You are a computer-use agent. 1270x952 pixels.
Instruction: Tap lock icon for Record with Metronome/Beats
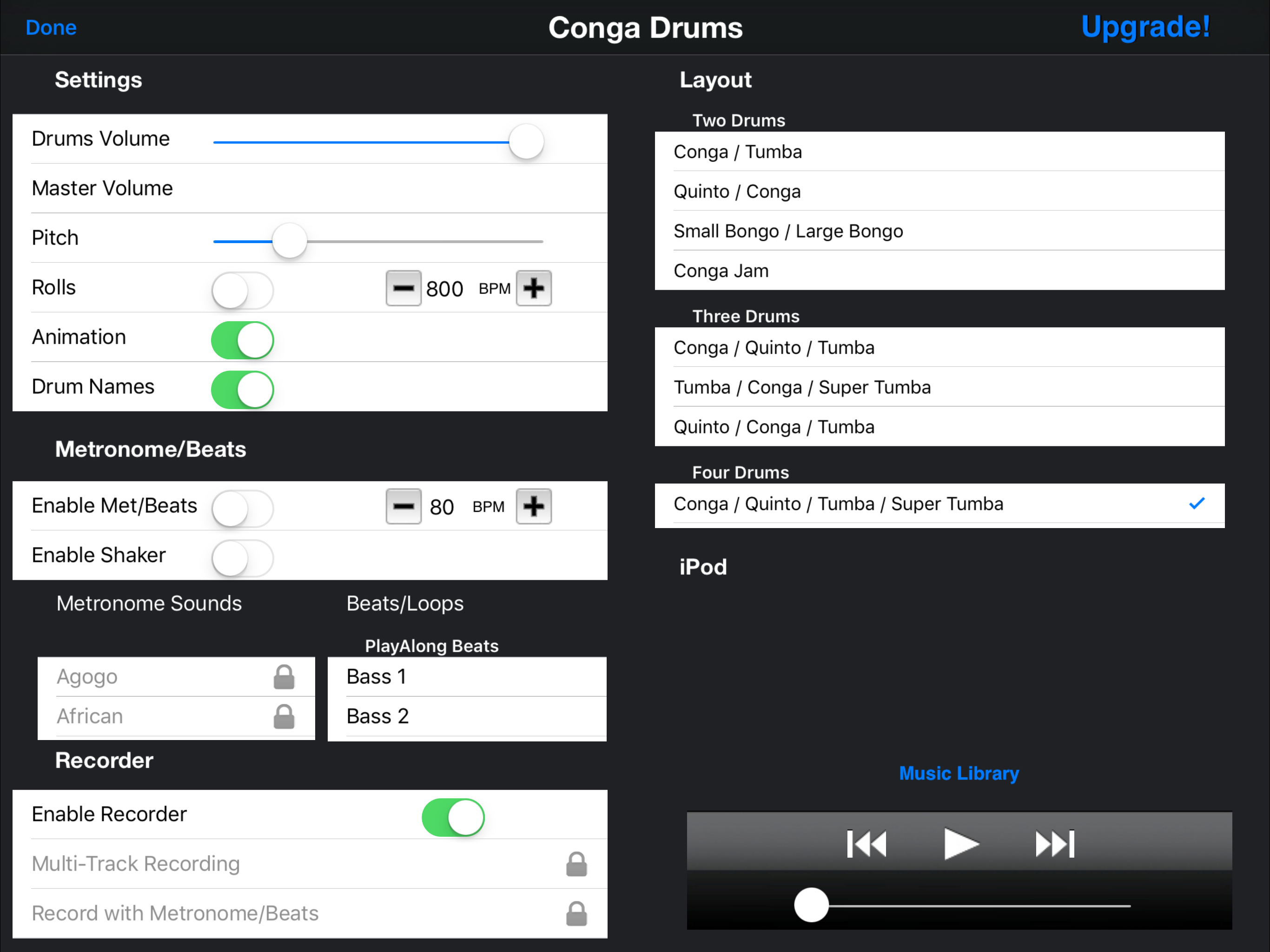[576, 913]
